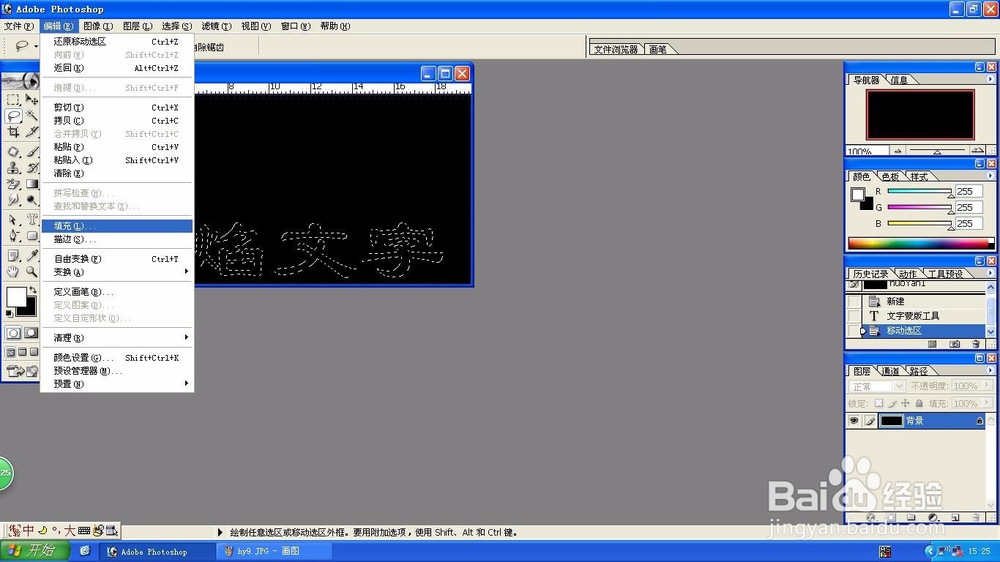The width and height of the screenshot is (1000, 562).
Task: Select the Zoom magnifier tool
Action: 31,272
